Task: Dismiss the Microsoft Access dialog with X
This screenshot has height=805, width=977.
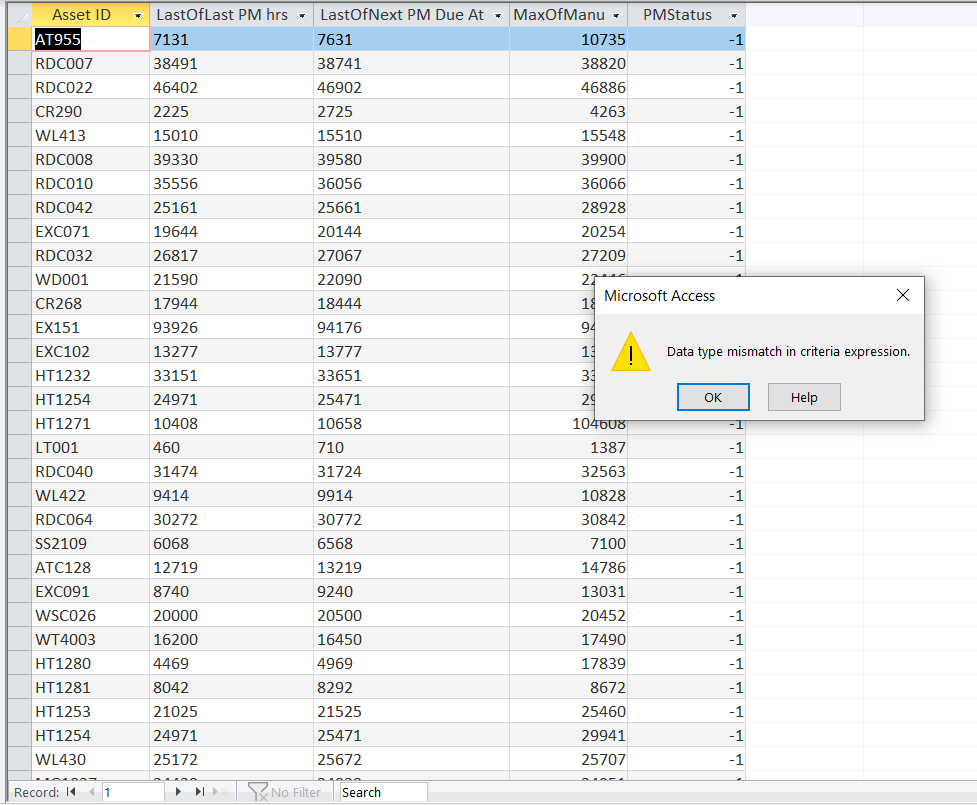Action: [x=902, y=295]
